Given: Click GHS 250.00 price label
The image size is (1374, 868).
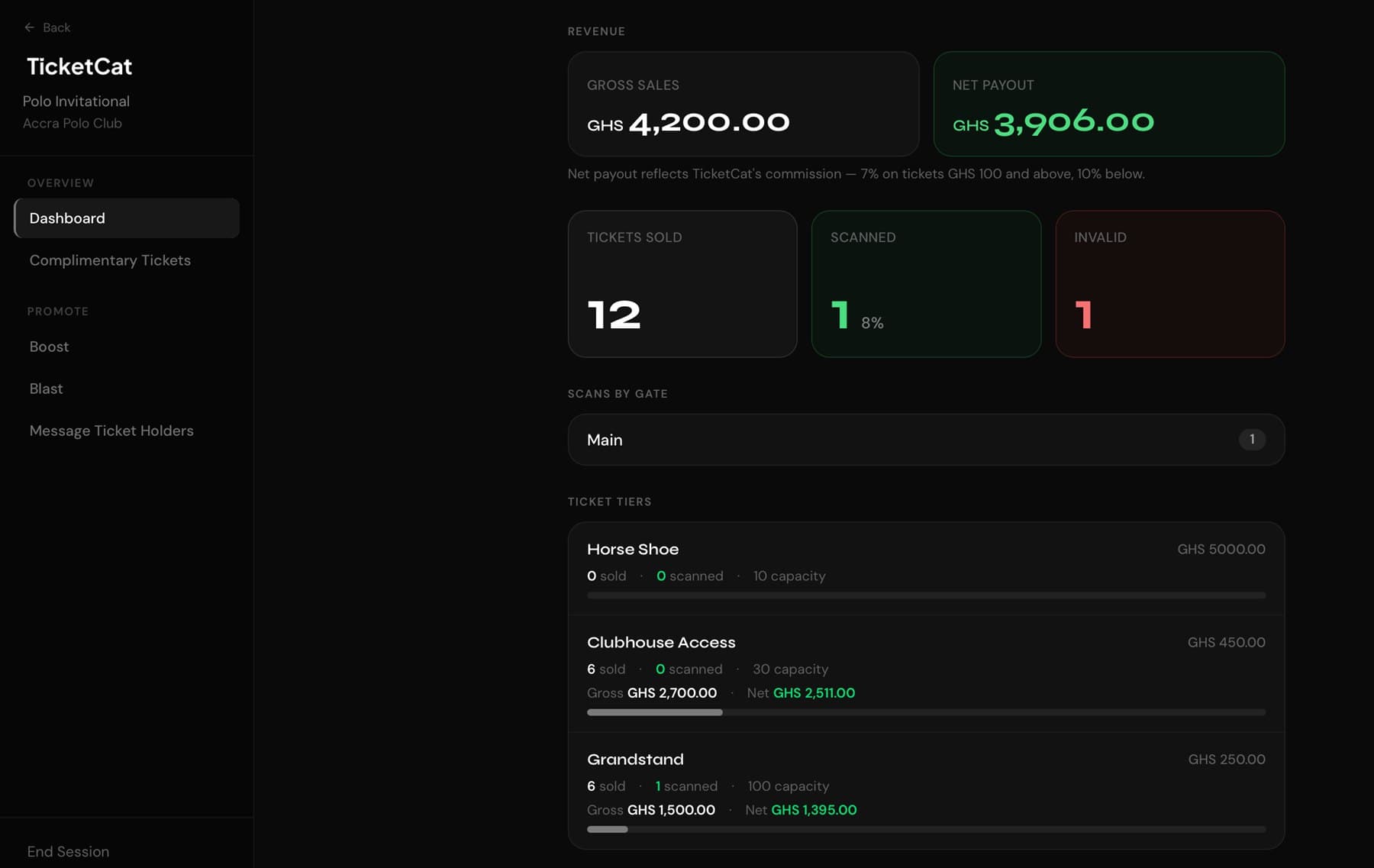Looking at the screenshot, I should 1227,760.
